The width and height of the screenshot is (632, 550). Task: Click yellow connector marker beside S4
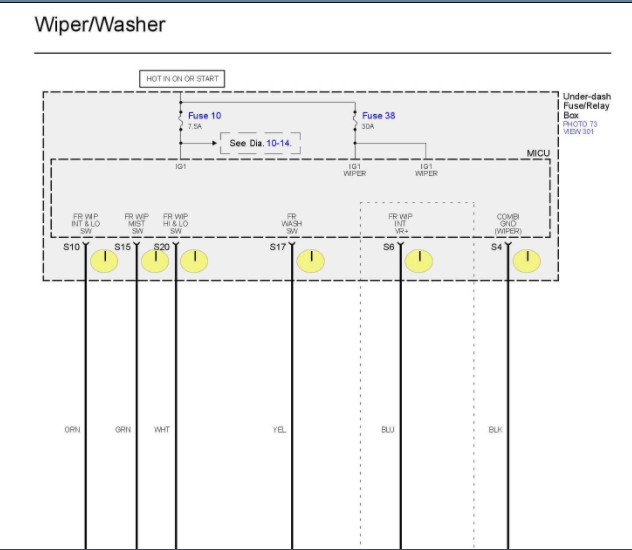(527, 261)
